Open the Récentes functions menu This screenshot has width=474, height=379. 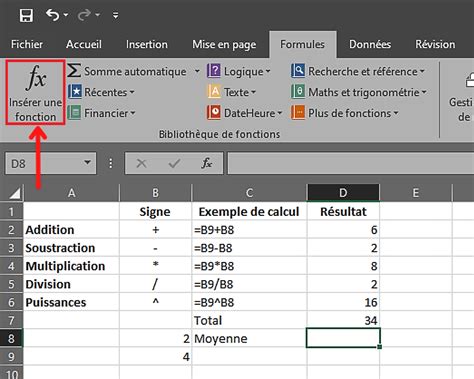[101, 92]
